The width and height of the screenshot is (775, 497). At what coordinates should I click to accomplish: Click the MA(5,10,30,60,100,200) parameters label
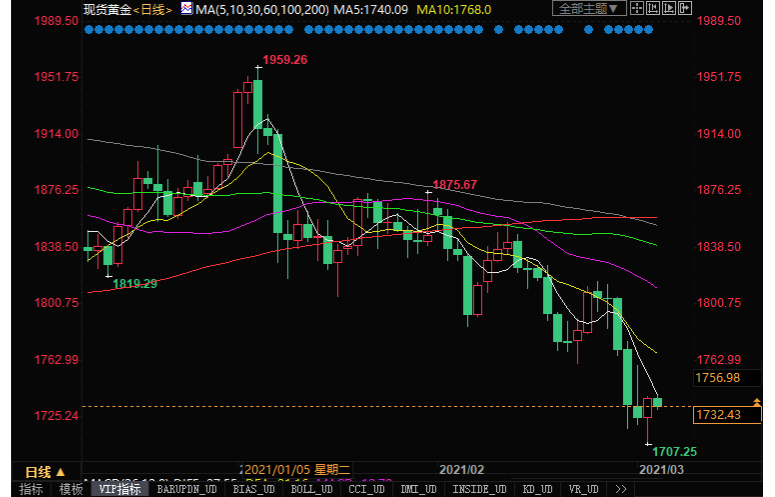[262, 9]
